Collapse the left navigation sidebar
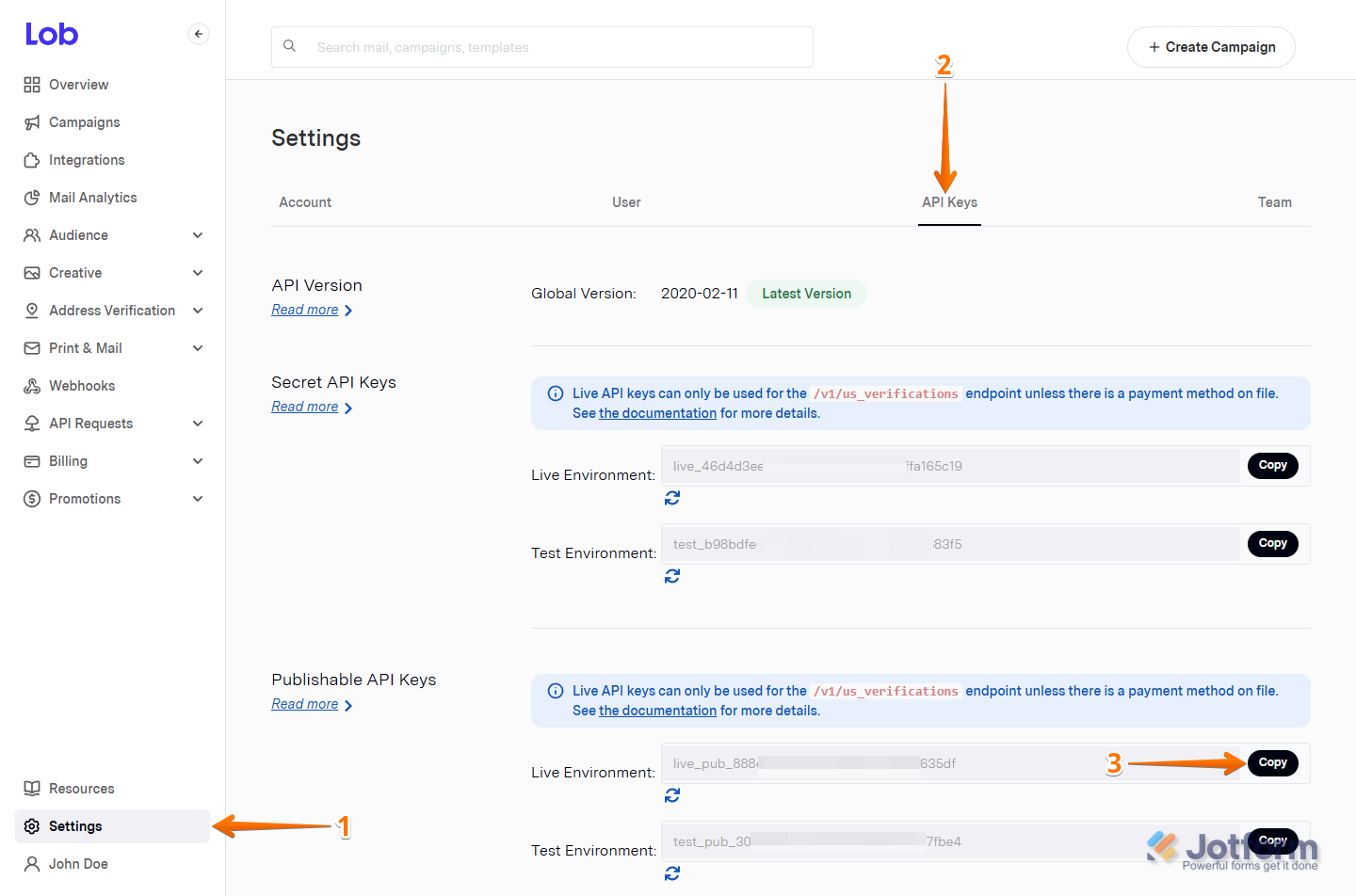 point(199,33)
